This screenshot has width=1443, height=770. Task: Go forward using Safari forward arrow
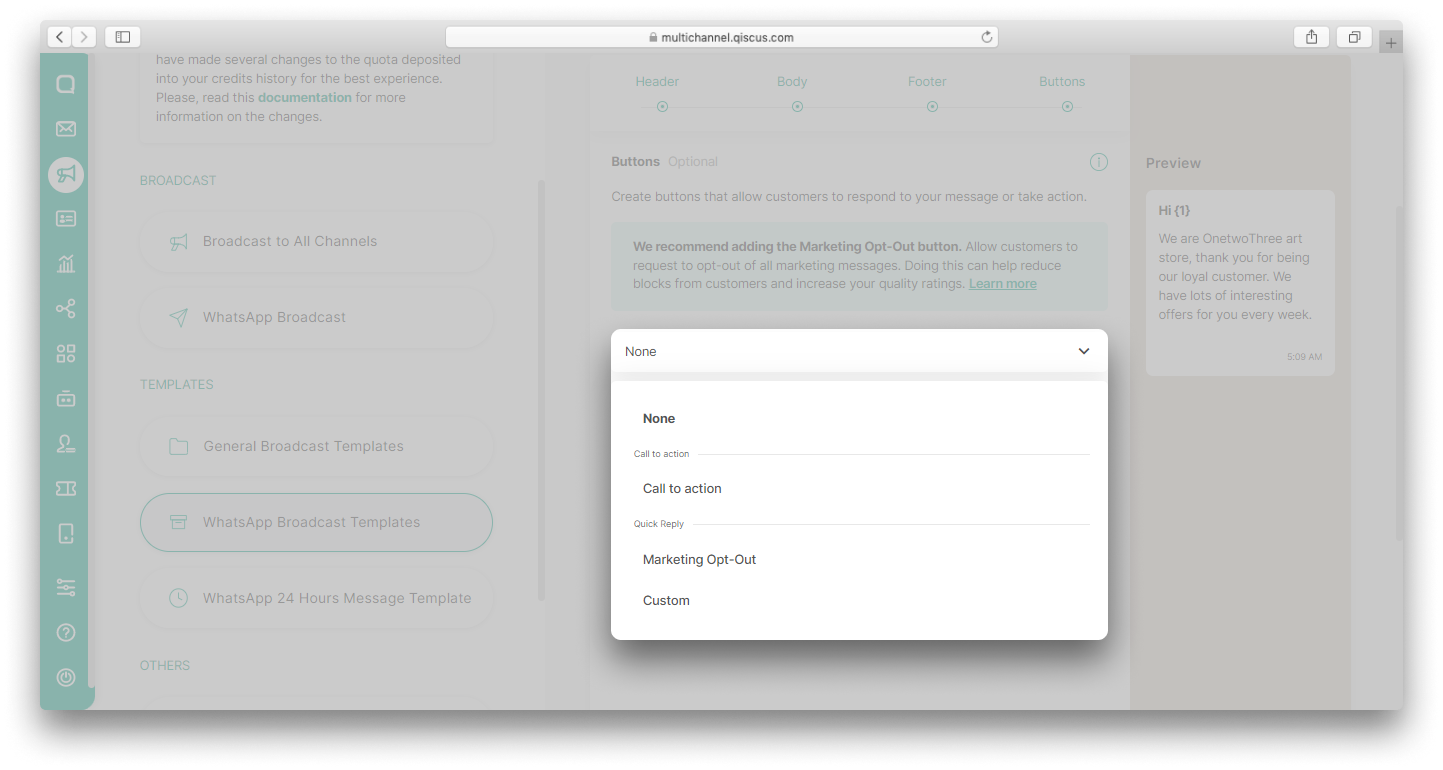84,37
